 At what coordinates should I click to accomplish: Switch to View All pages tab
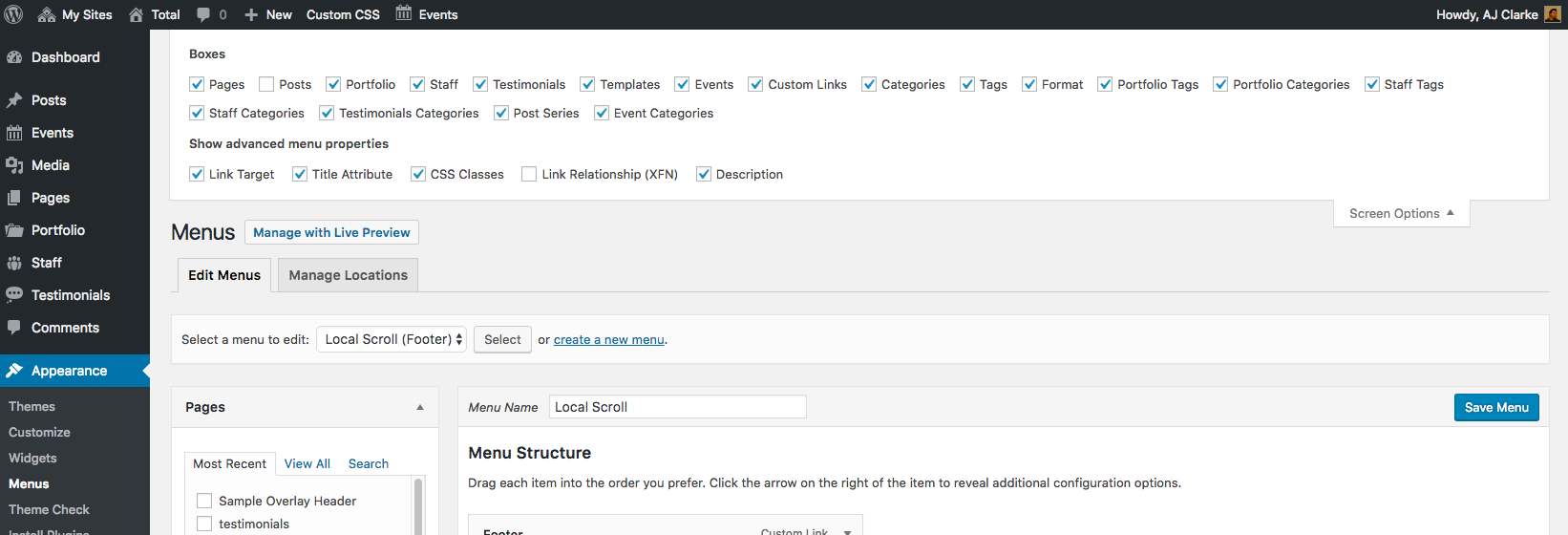[307, 463]
